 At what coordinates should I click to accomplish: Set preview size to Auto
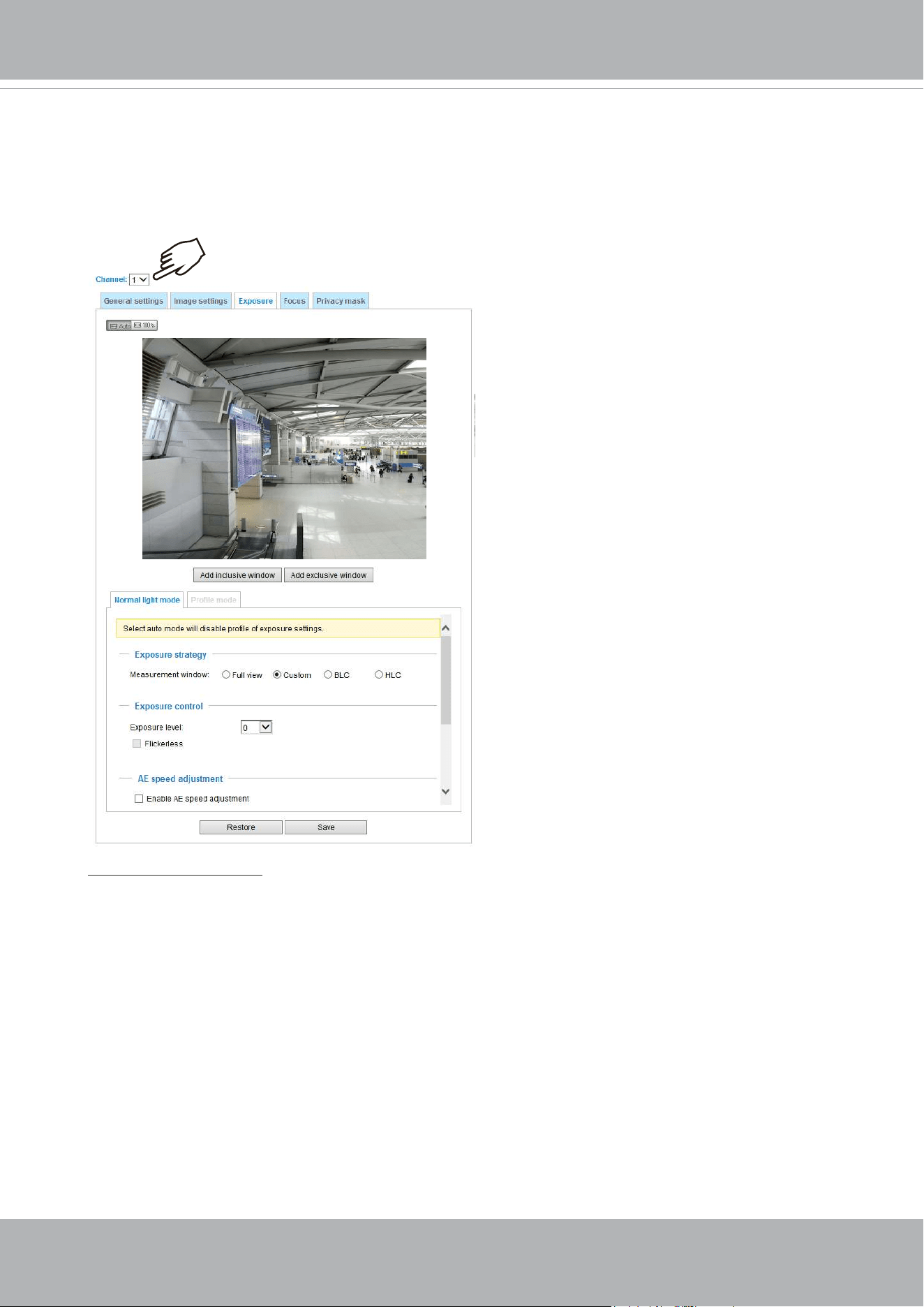(119, 325)
